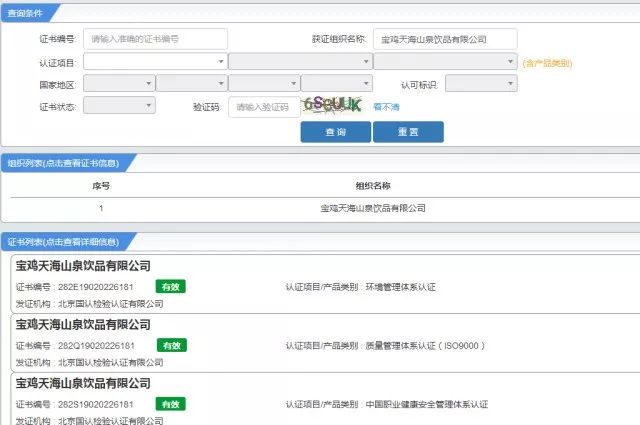Open the third 认证项目 dropdown
Image resolution: width=640 pixels, height=425 pixels.
point(445,62)
